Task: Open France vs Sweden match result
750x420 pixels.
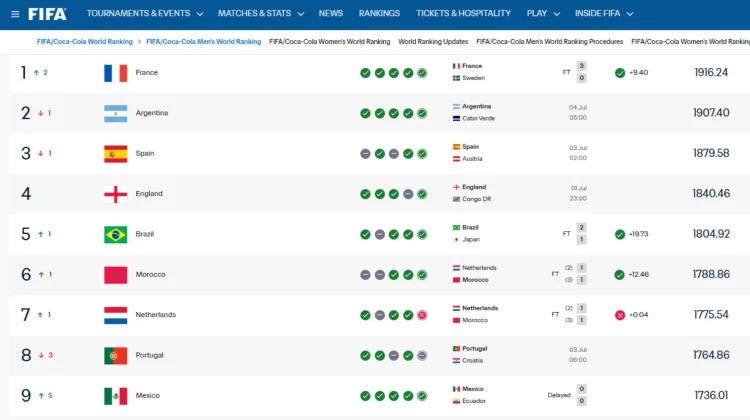Action: point(519,72)
